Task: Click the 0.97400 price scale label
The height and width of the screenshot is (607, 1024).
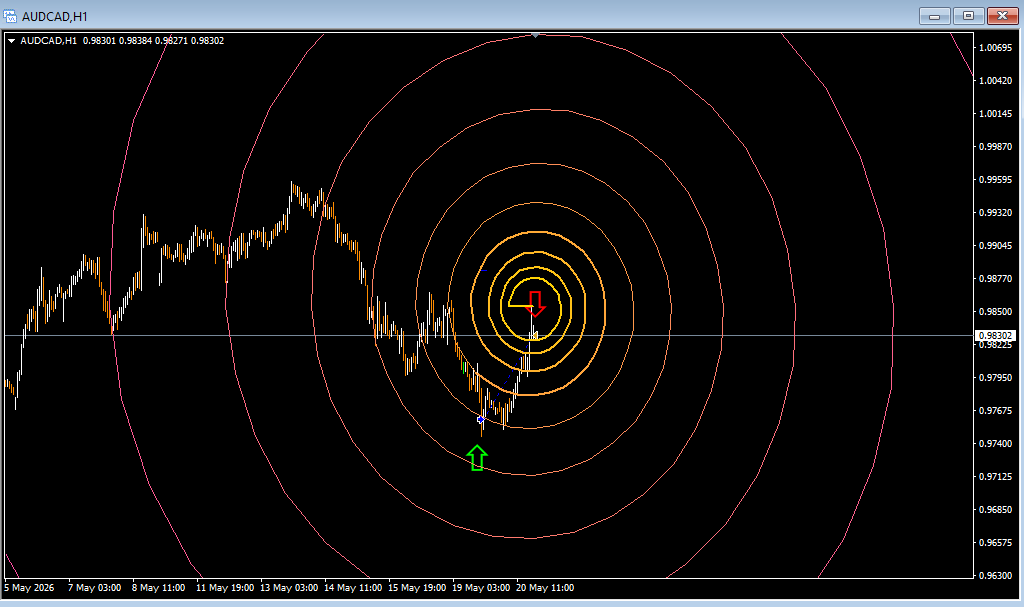Action: [995, 444]
